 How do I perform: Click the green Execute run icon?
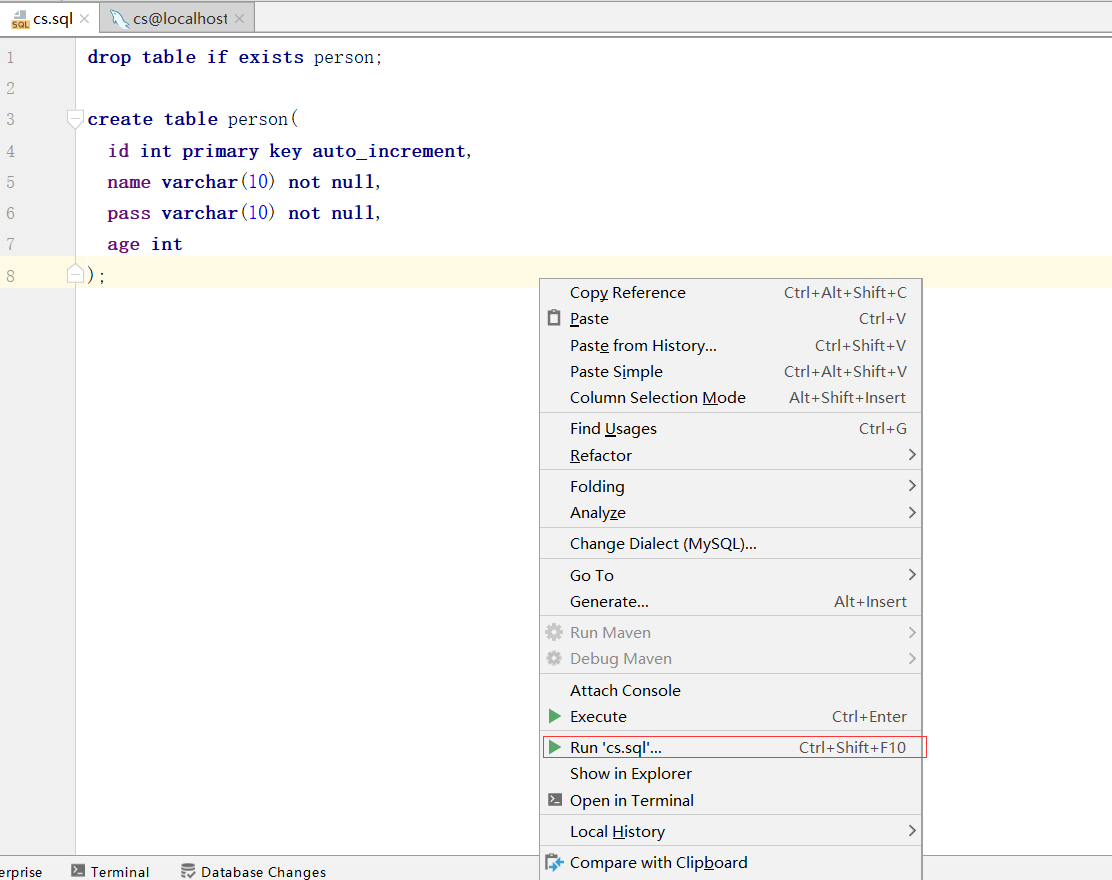(554, 716)
